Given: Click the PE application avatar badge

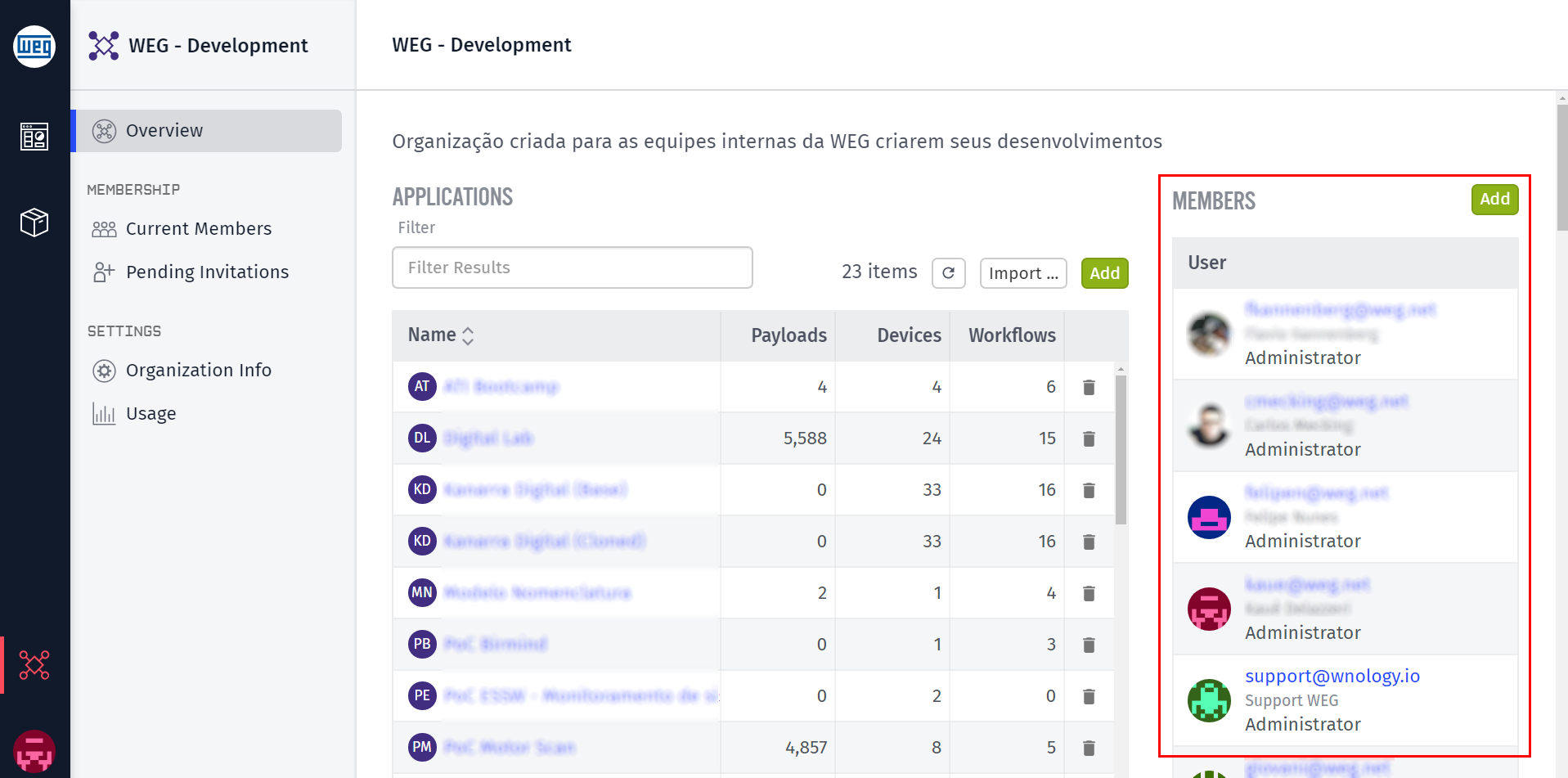Looking at the screenshot, I should (422, 695).
